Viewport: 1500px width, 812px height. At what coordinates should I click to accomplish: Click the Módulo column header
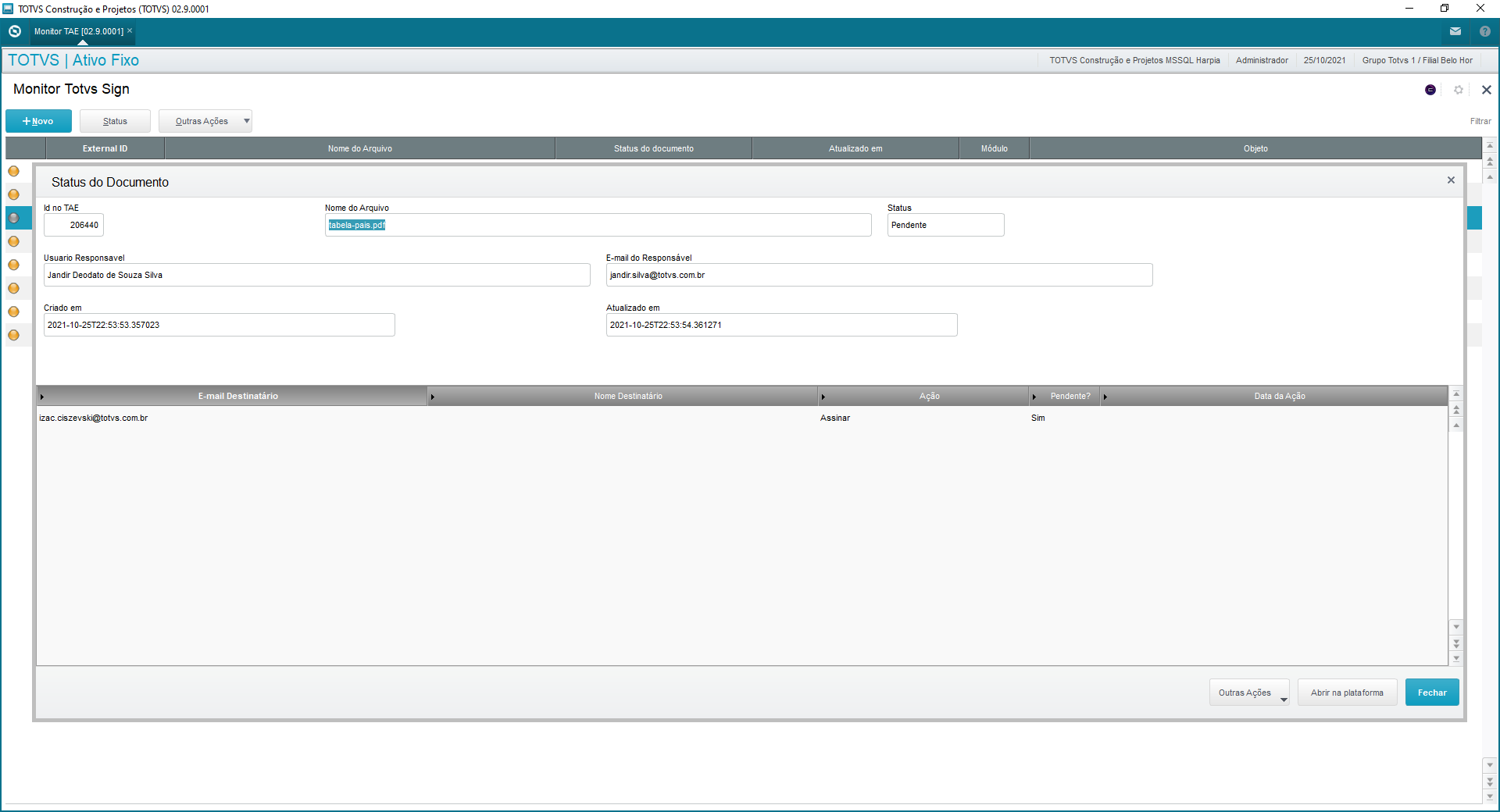(x=995, y=148)
